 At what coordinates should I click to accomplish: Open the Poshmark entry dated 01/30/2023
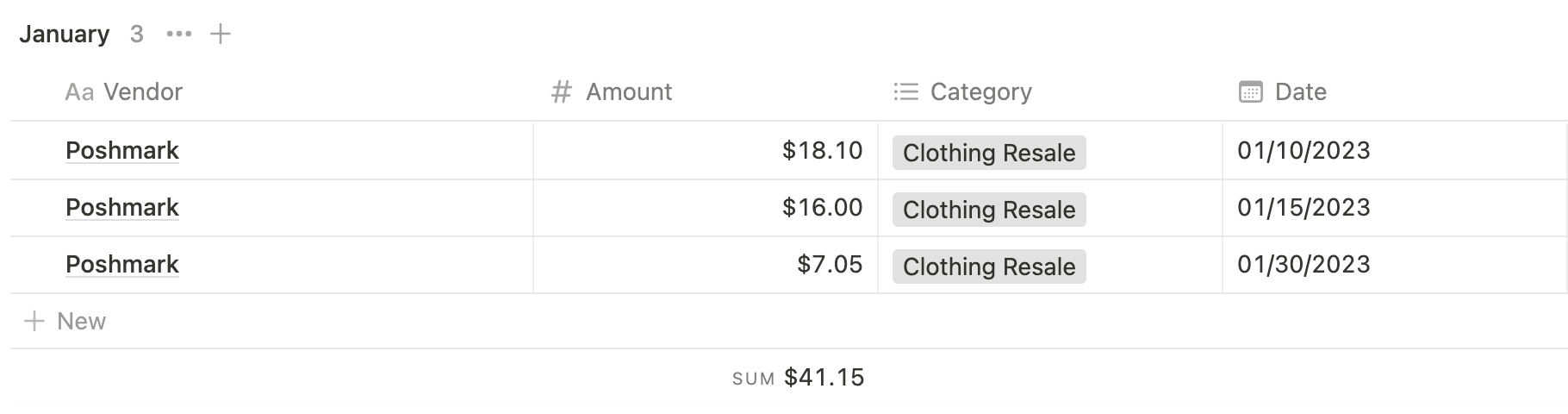pos(122,265)
